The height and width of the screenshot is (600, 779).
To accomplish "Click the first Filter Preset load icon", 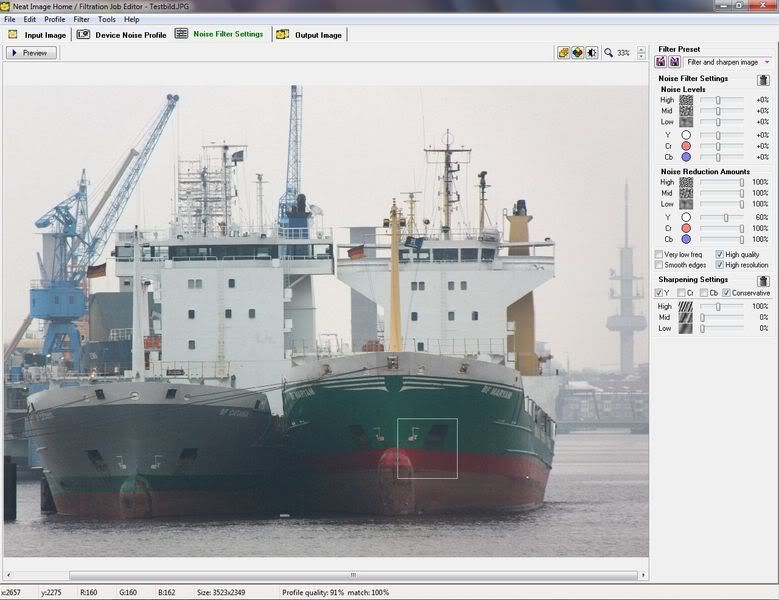I will [x=661, y=62].
